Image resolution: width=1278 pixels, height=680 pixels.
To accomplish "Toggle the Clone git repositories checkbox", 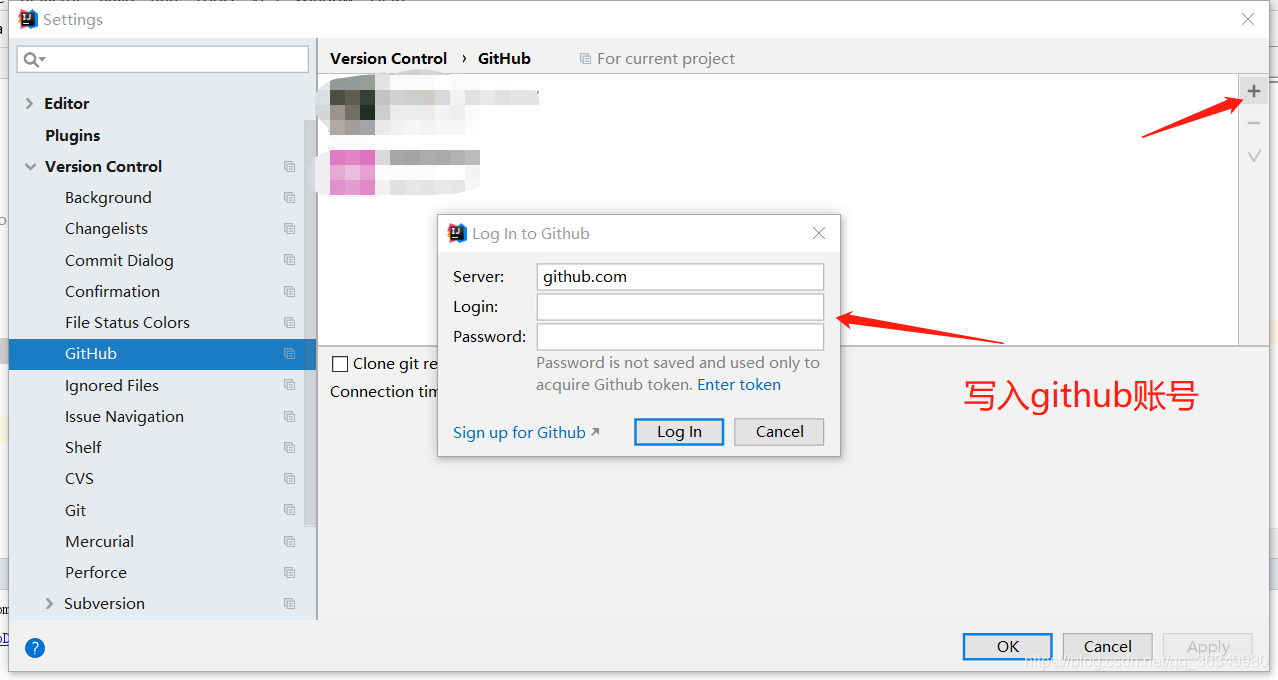I will pos(340,364).
